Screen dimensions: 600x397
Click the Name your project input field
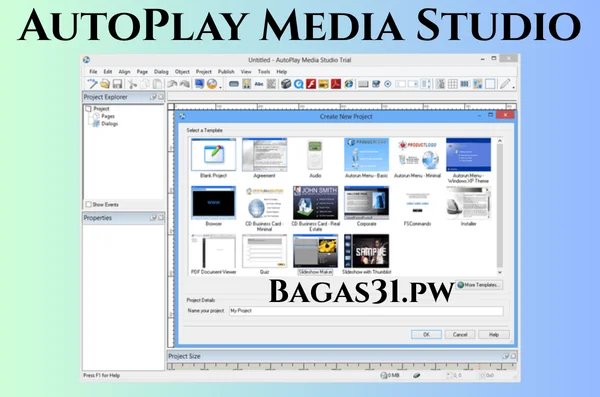pos(366,311)
